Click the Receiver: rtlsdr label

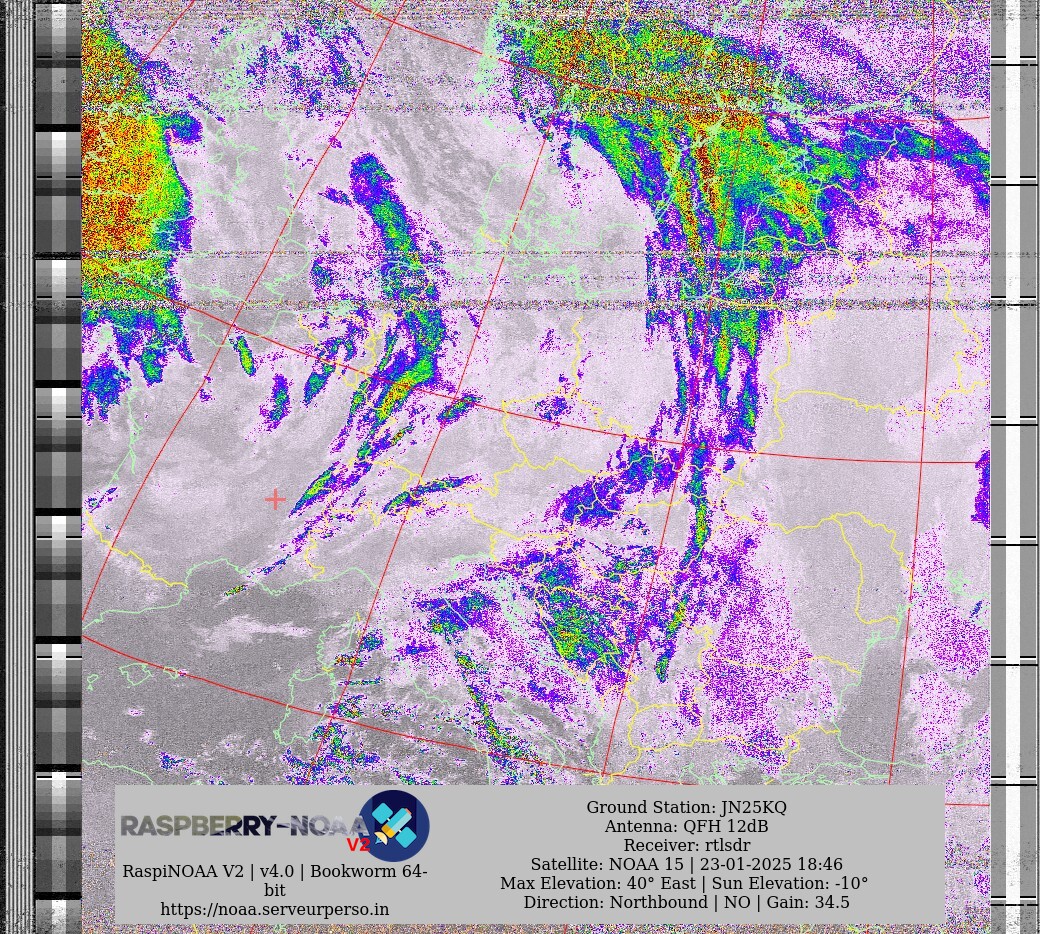686,845
